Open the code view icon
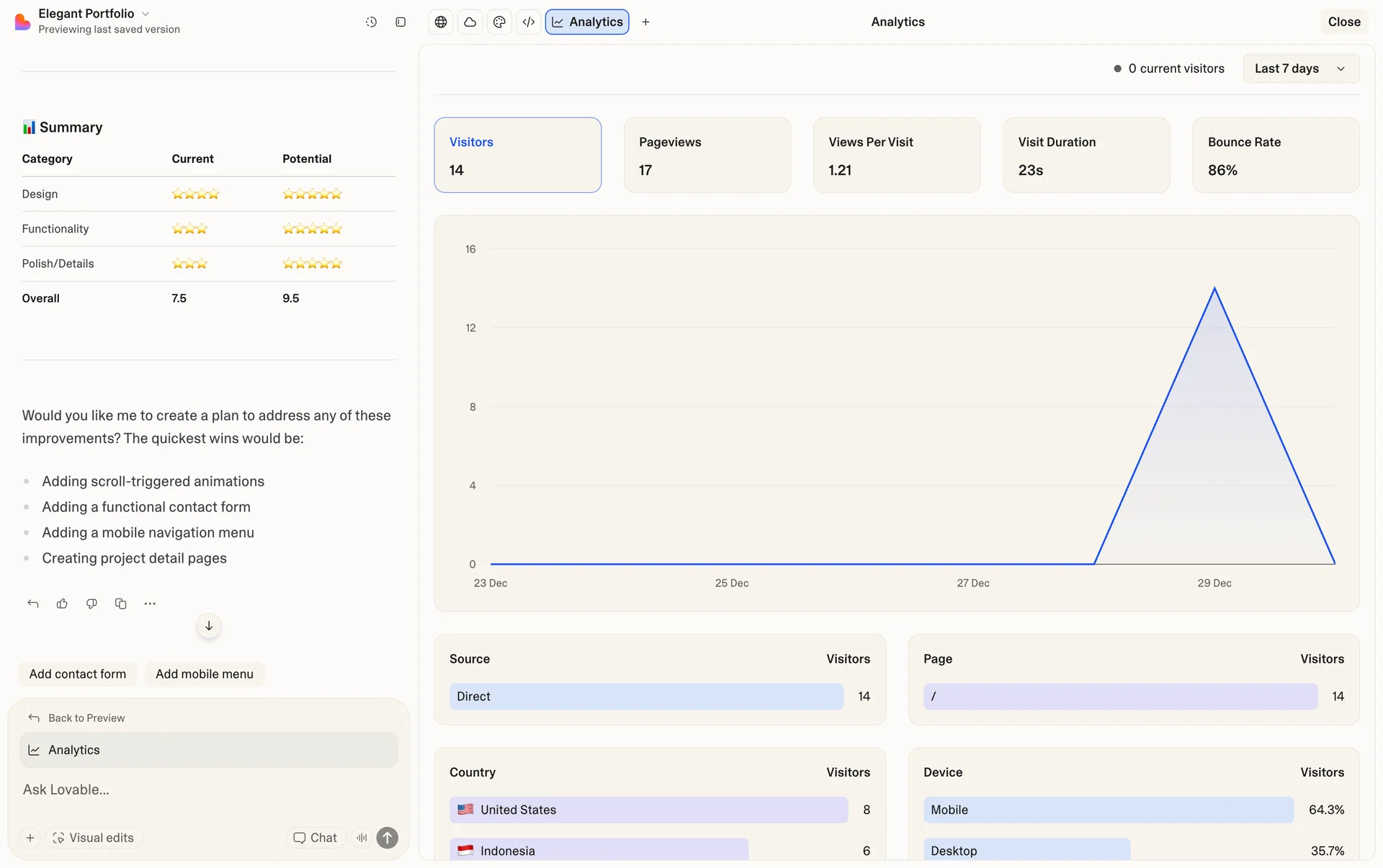Screen dimensions: 1383x868 tap(529, 22)
